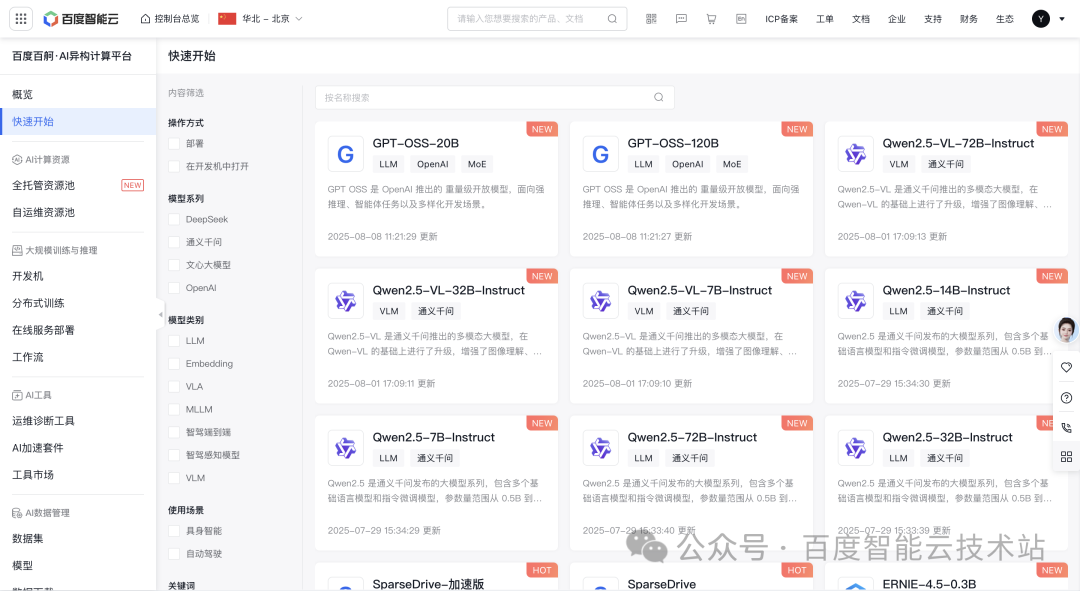Open the customer service assistant avatar
1080x591 pixels.
click(1066, 330)
